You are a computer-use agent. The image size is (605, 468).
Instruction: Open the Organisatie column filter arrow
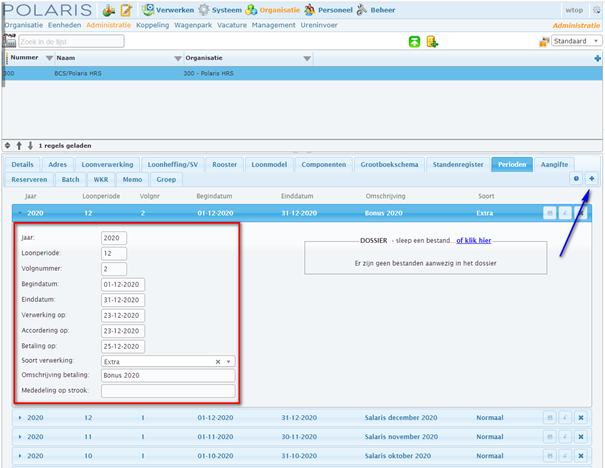[307, 58]
